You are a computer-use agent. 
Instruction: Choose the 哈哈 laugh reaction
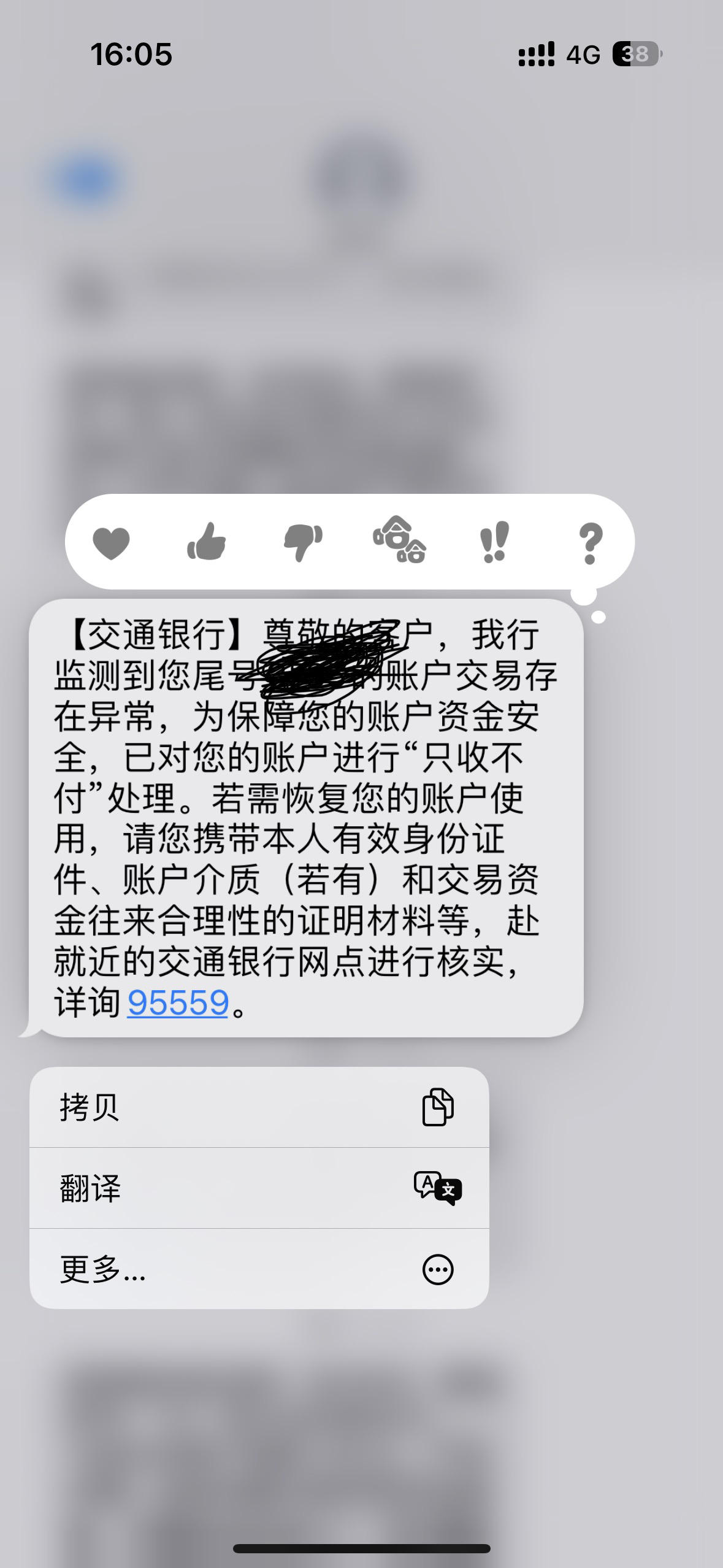399,540
